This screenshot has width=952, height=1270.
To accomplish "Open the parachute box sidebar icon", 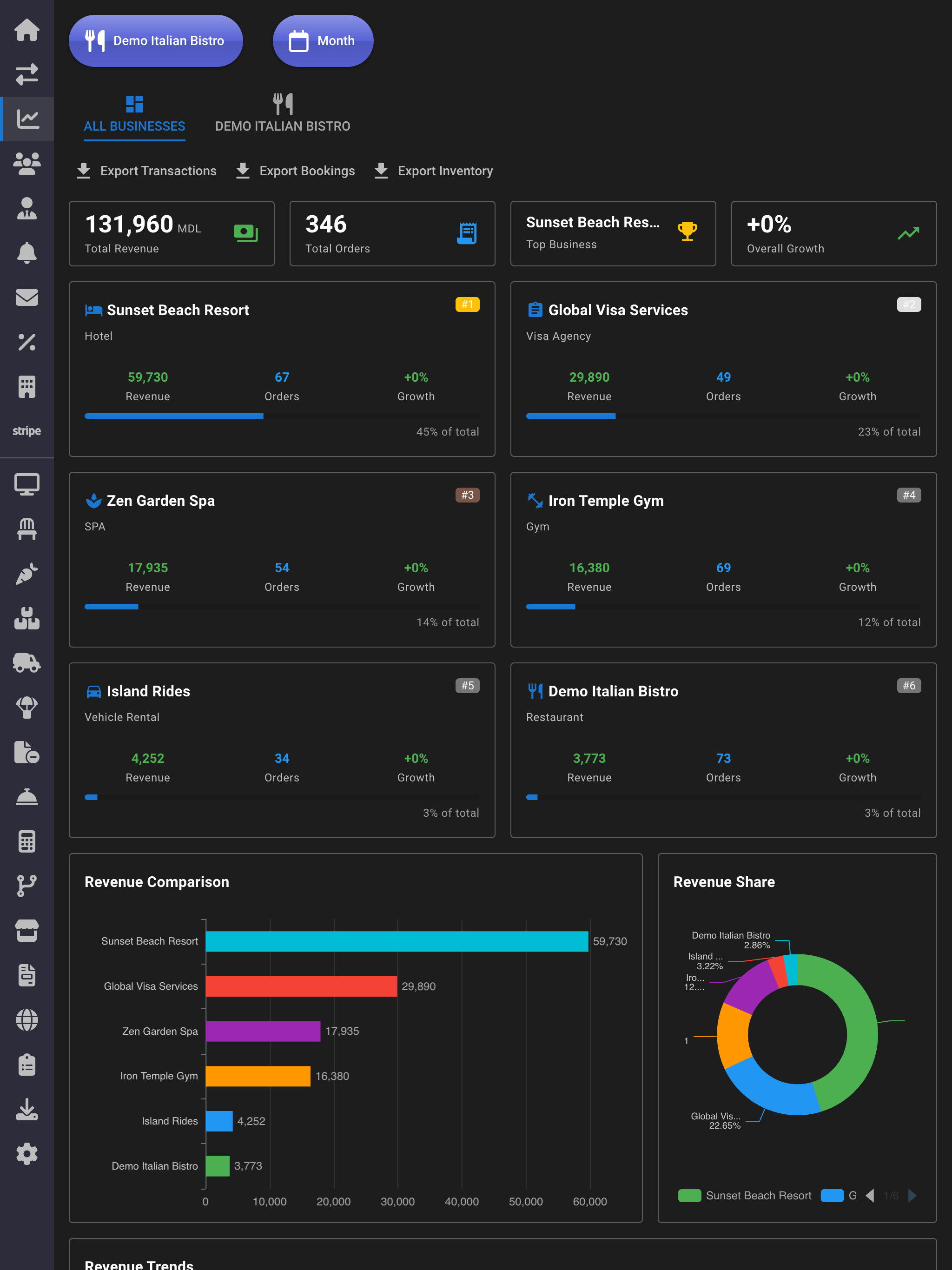I will click(x=27, y=708).
